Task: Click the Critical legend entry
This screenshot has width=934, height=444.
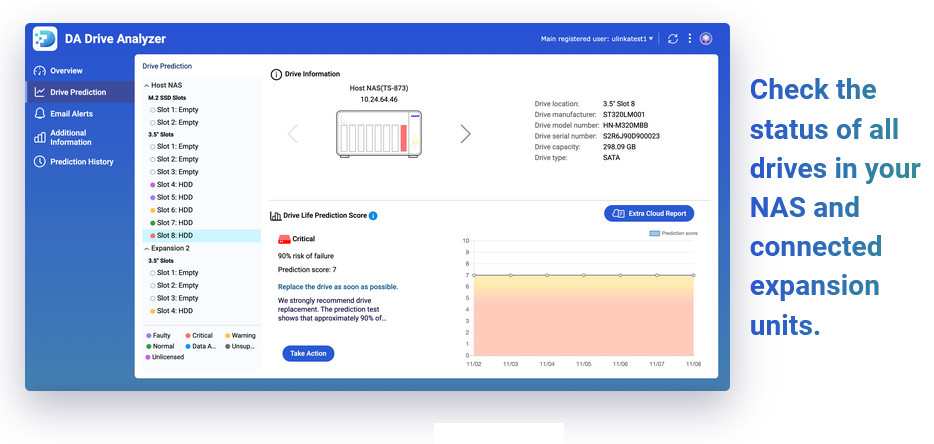Action: [199, 336]
